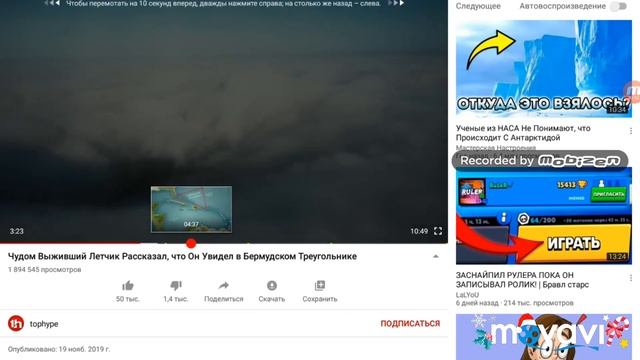
Task: Subscribe with the ПОДПИСАТЬСЯ button
Action: [x=410, y=324]
